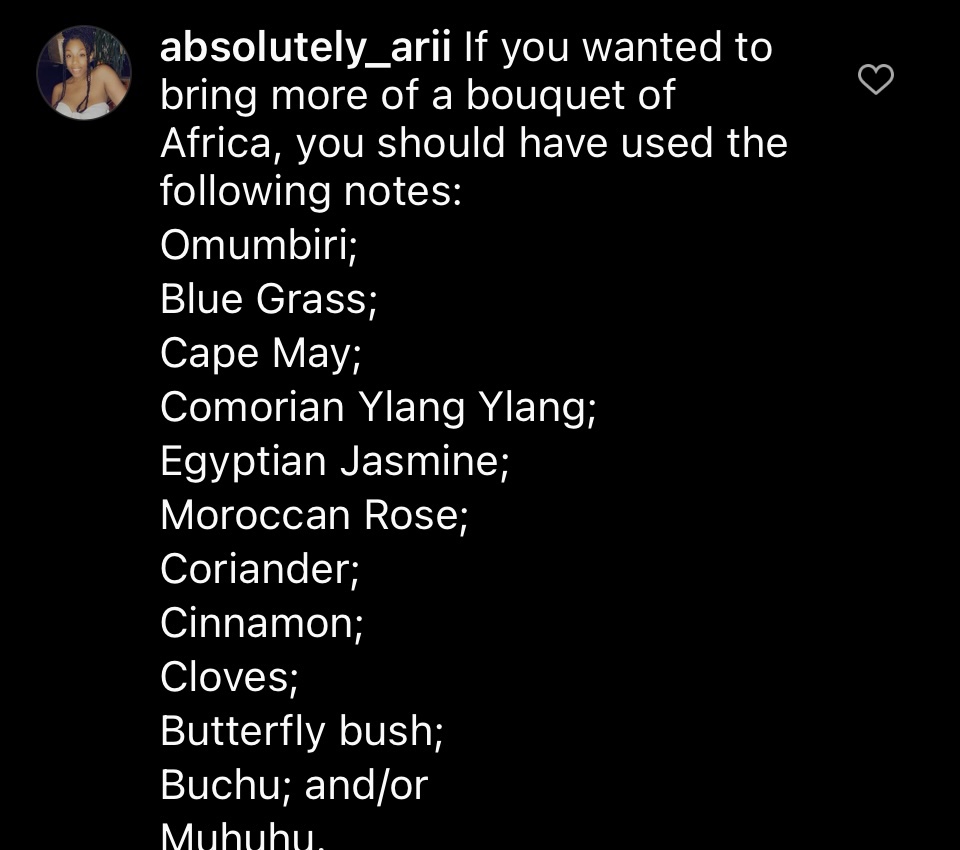This screenshot has height=850, width=960.
Task: Select the "Omumbiri;" line
Action: [259, 245]
